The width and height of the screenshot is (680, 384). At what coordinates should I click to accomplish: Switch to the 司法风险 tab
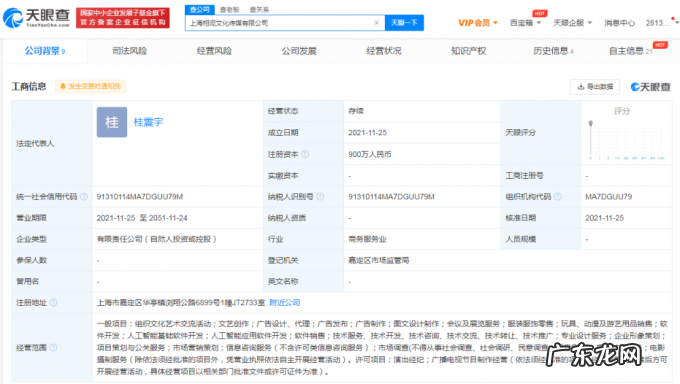click(x=129, y=51)
